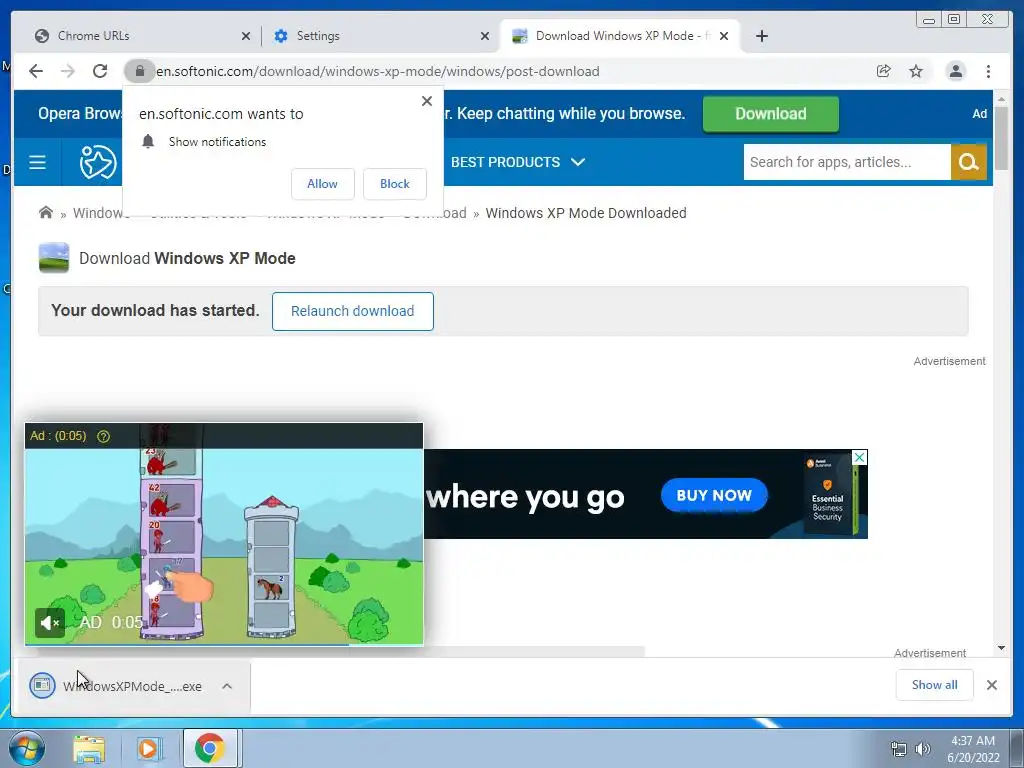Click the Windows XP Mode Downloaded breadcrumb text
This screenshot has height=768, width=1024.
click(x=586, y=213)
